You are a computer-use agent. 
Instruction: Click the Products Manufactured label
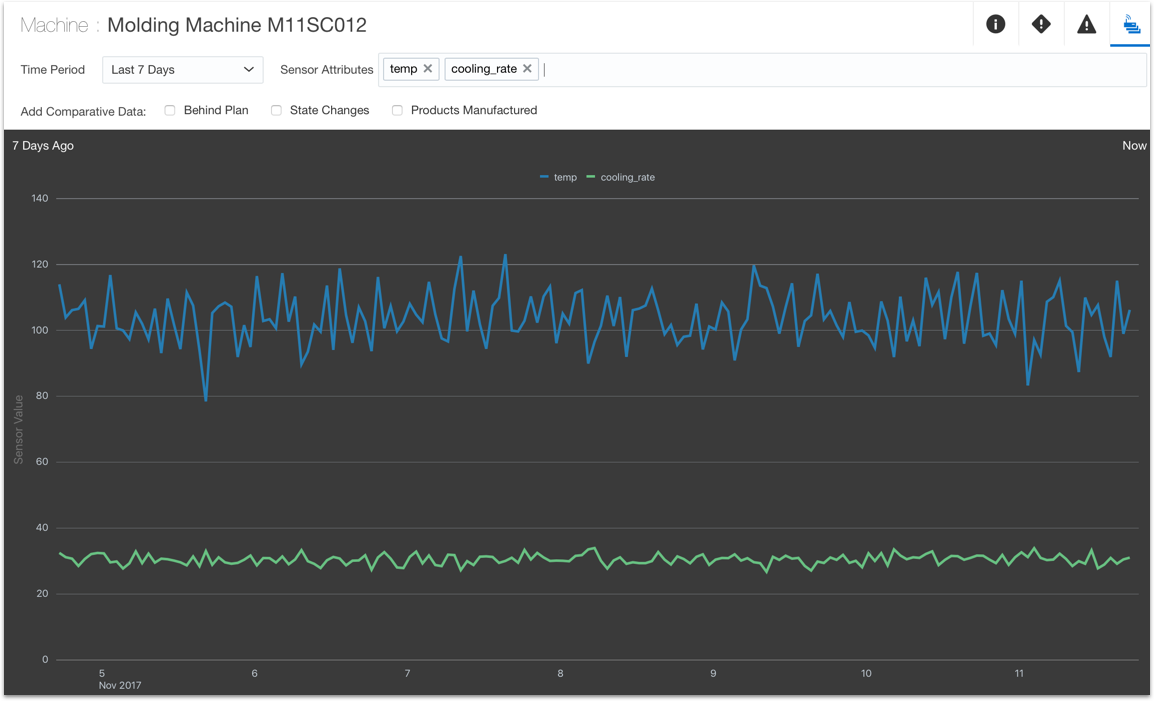(x=474, y=110)
